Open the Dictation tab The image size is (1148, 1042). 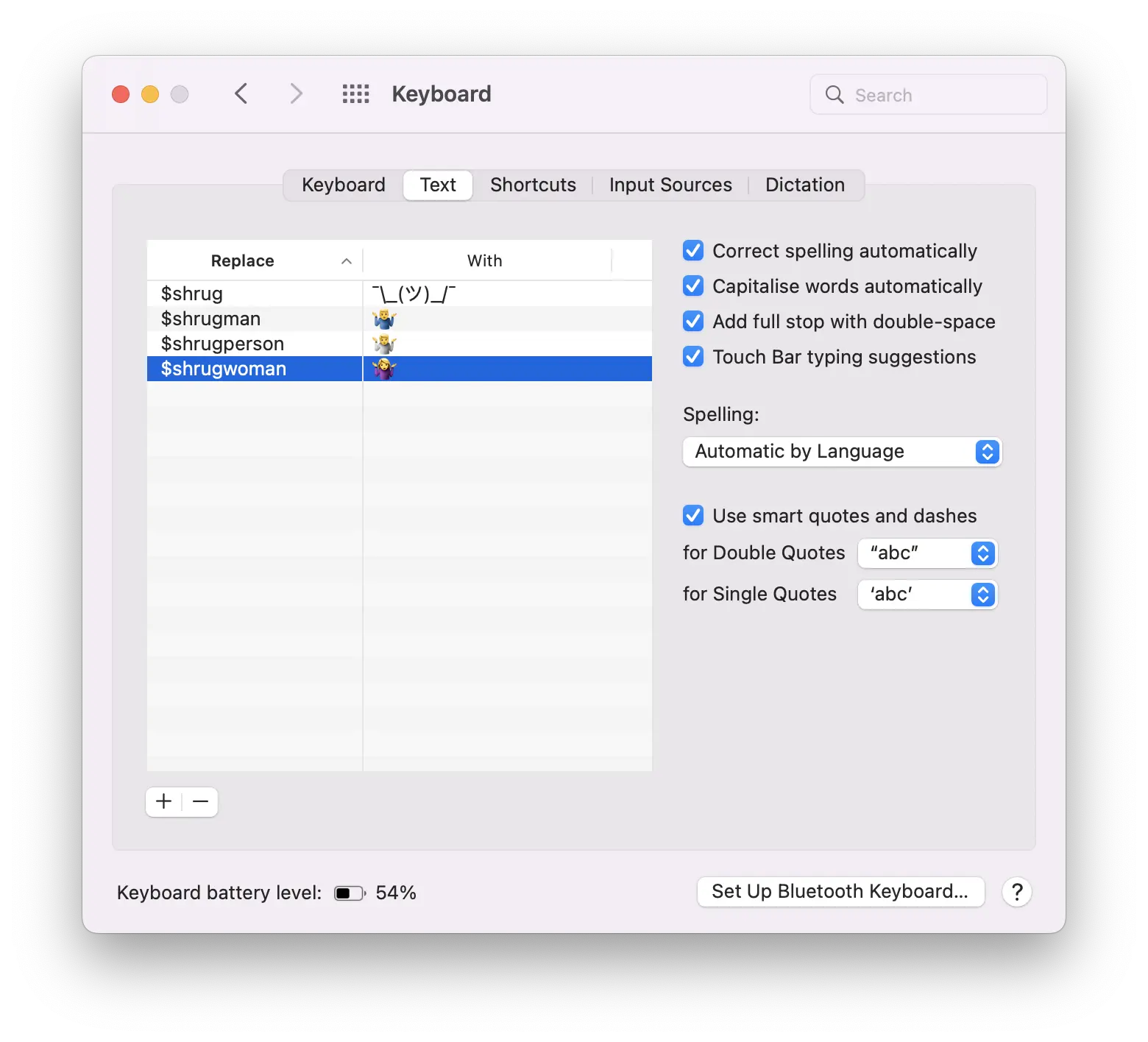pos(804,185)
